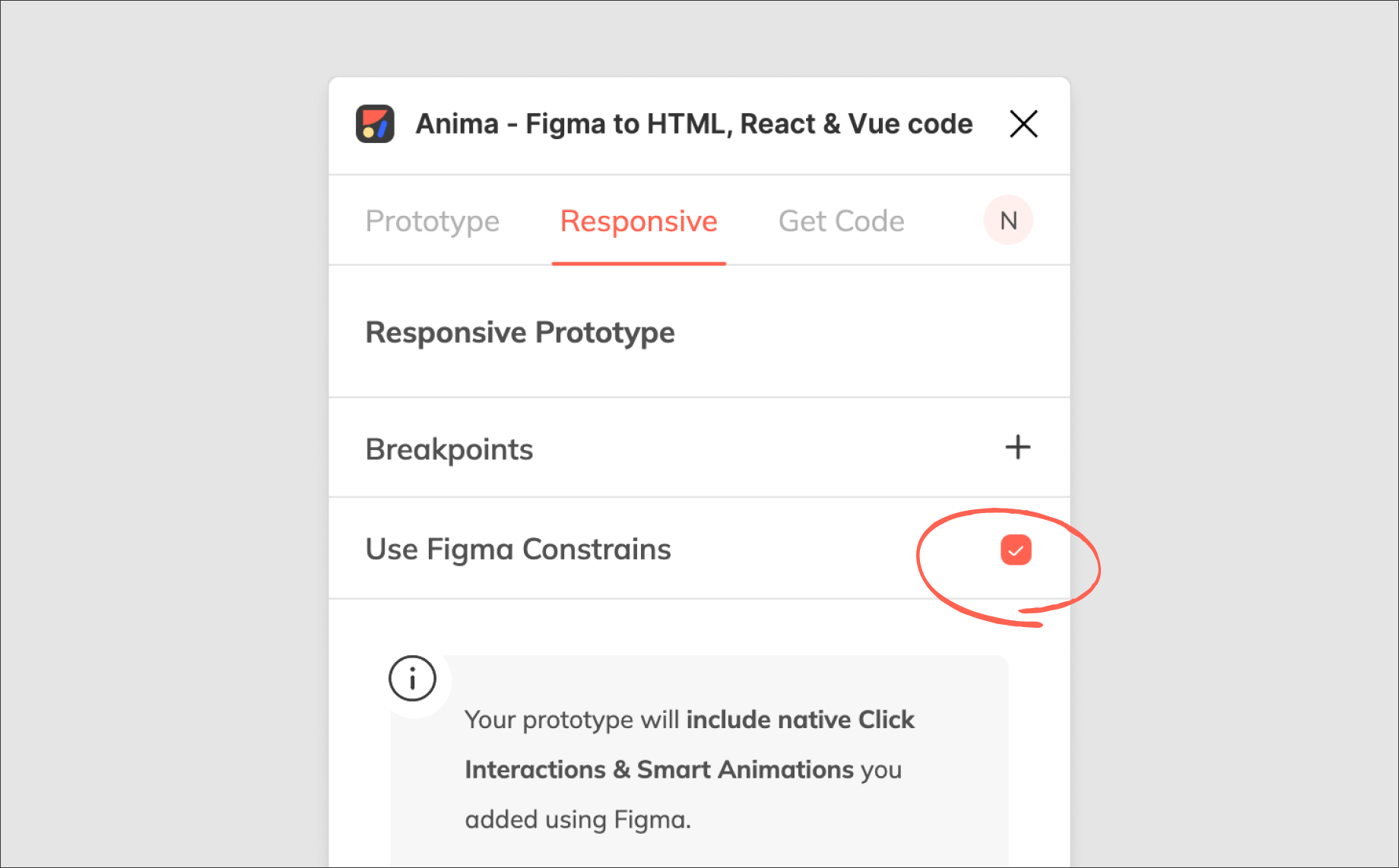The height and width of the screenshot is (868, 1399).
Task: Click the circled info icon
Action: 412,678
